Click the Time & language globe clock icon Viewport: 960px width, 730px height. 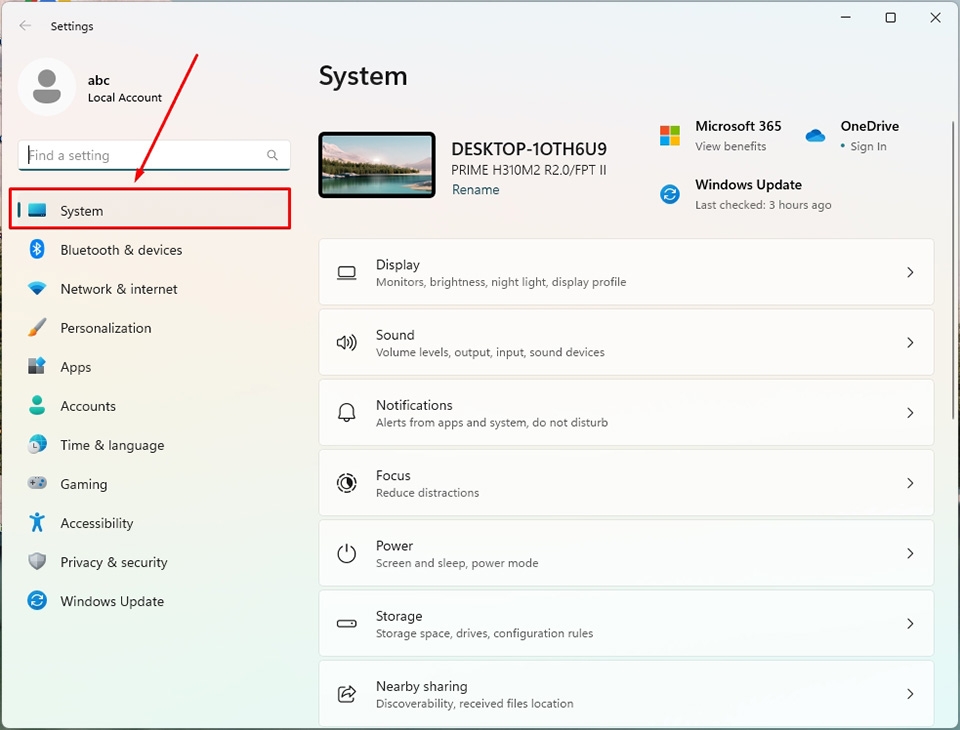click(37, 445)
